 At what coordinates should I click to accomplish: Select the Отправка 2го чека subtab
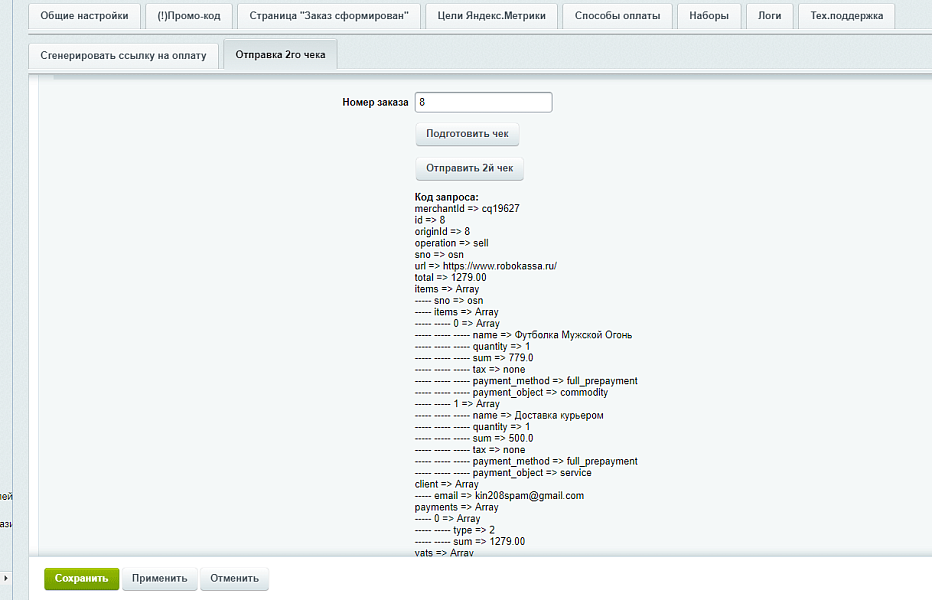(281, 55)
